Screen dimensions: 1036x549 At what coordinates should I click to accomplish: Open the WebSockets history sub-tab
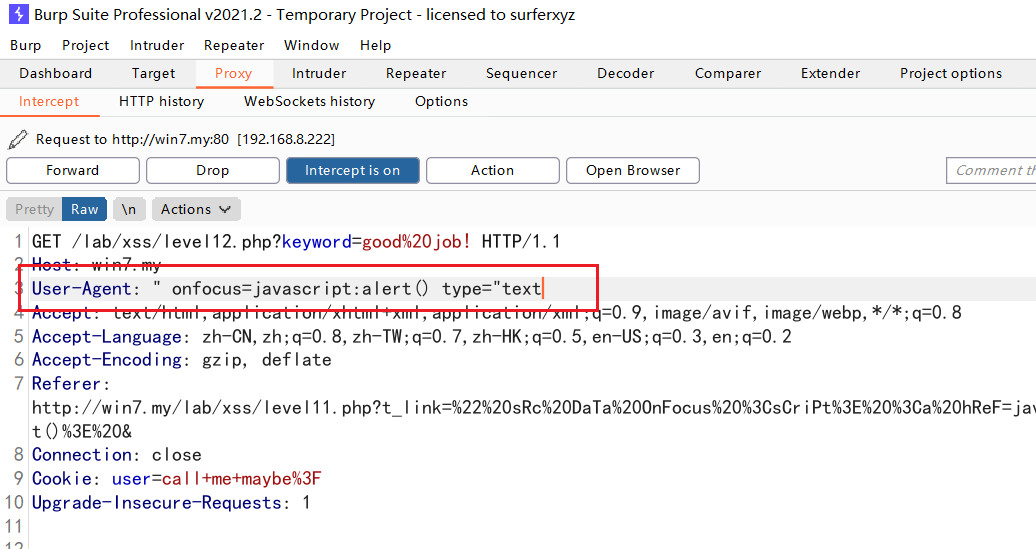pos(309,101)
